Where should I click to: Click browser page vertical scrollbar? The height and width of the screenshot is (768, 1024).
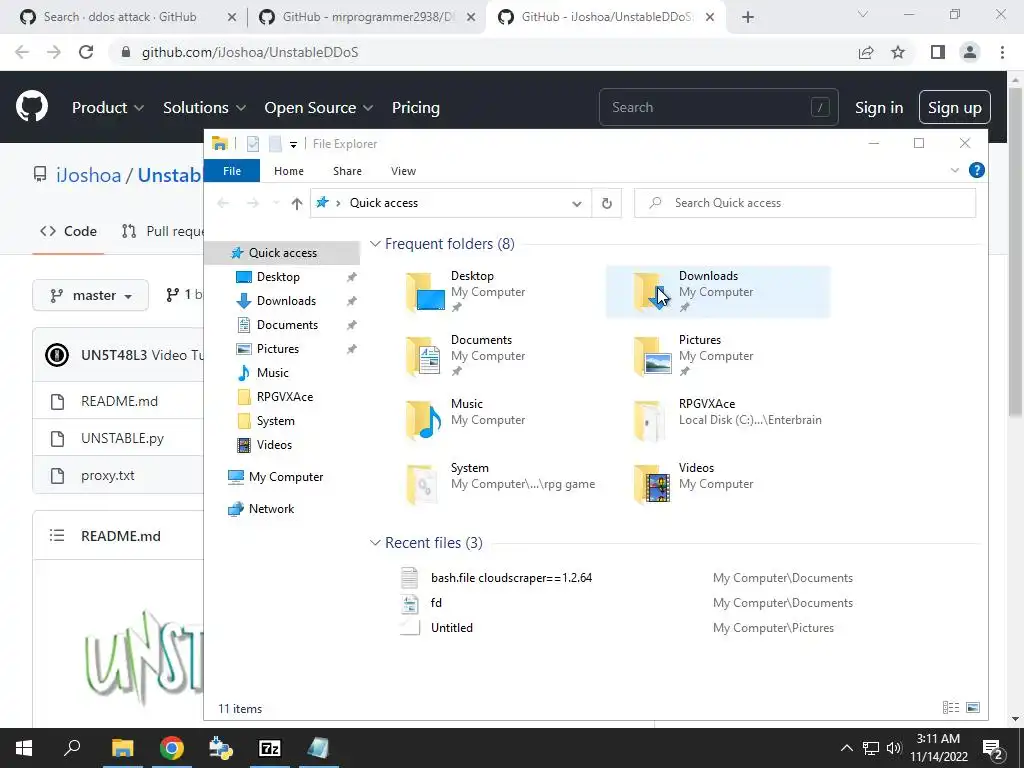(x=1014, y=251)
